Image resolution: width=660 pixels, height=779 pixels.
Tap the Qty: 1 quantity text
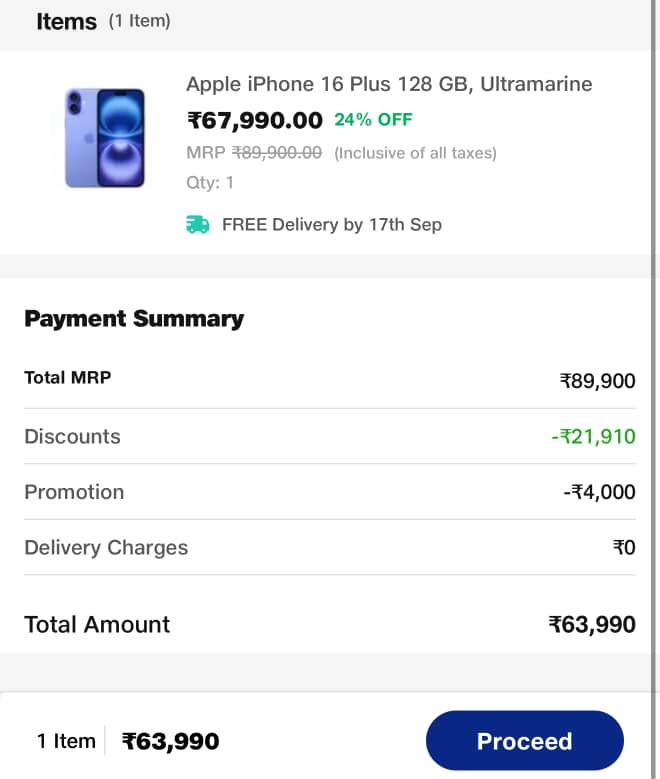[x=210, y=182]
